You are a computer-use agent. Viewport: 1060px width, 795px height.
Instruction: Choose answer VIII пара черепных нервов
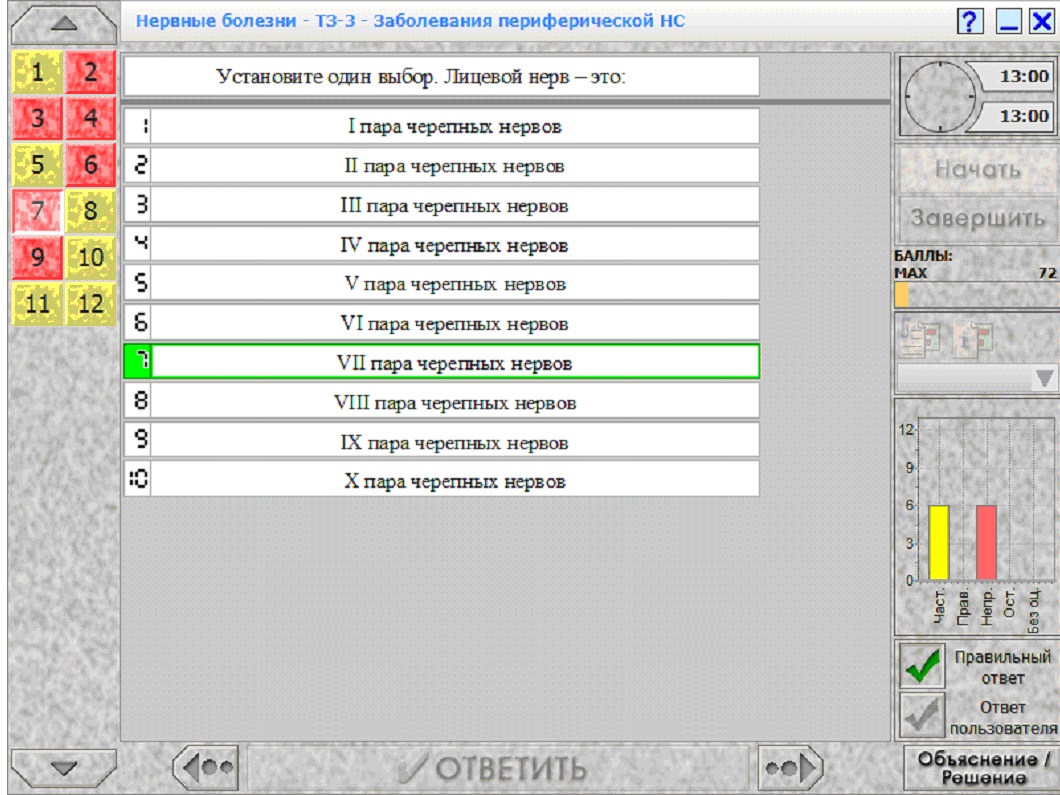(x=441, y=402)
